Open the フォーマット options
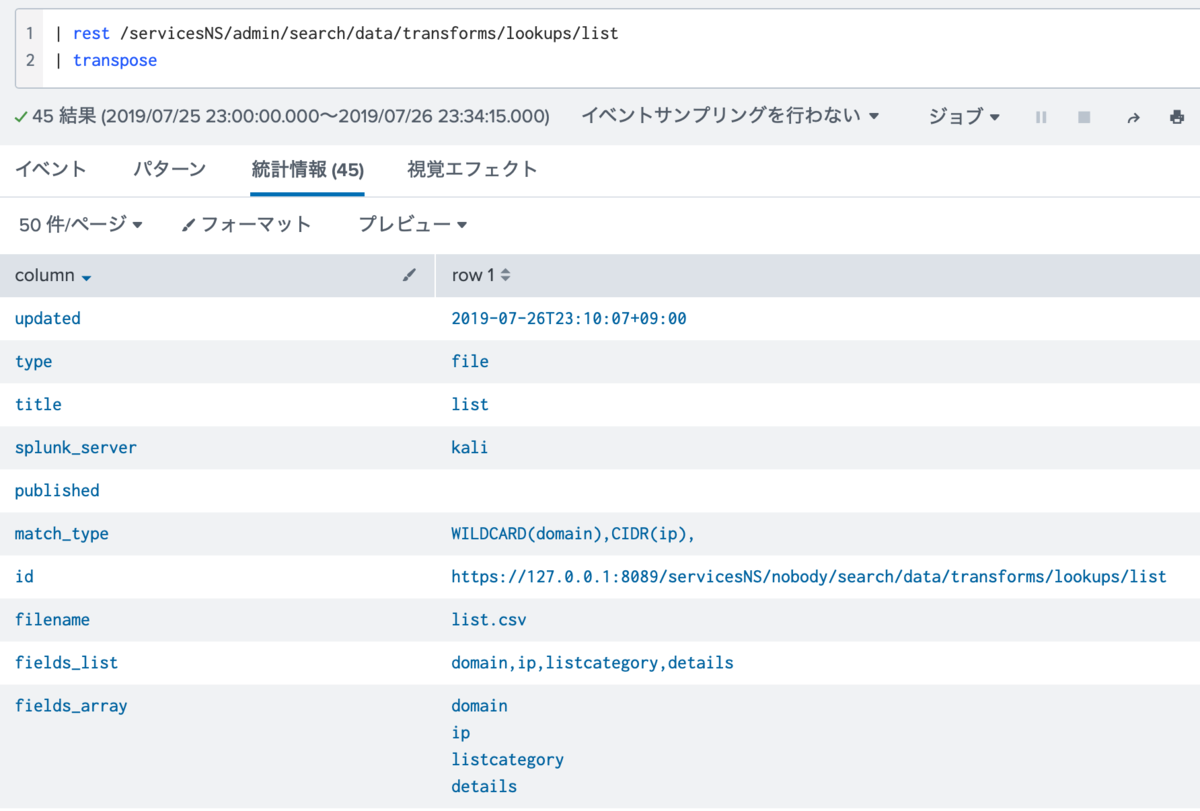Viewport: 1200px width, 811px height. pyautogui.click(x=247, y=225)
